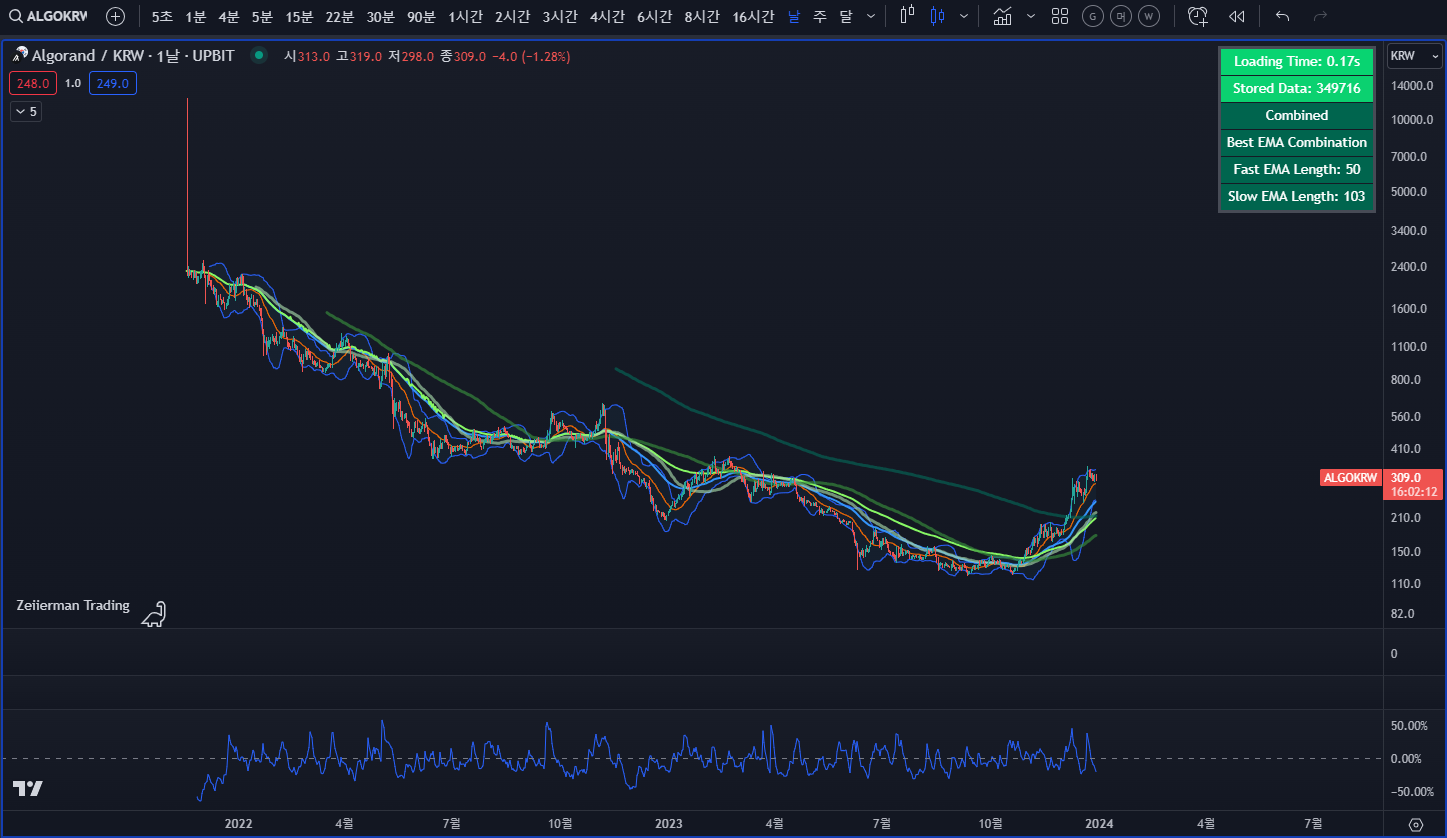Click the circular G quick-indicator icon
1447x838 pixels.
1092,16
